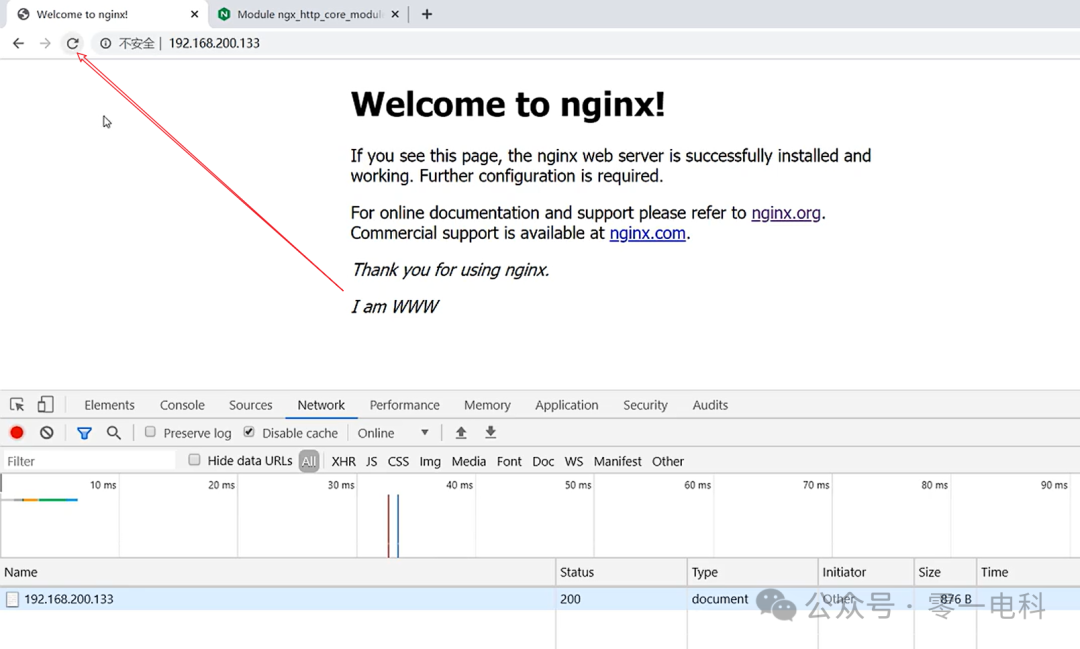The height and width of the screenshot is (649, 1080).
Task: Switch to Module ngx_http_core_module tab
Action: (309, 14)
